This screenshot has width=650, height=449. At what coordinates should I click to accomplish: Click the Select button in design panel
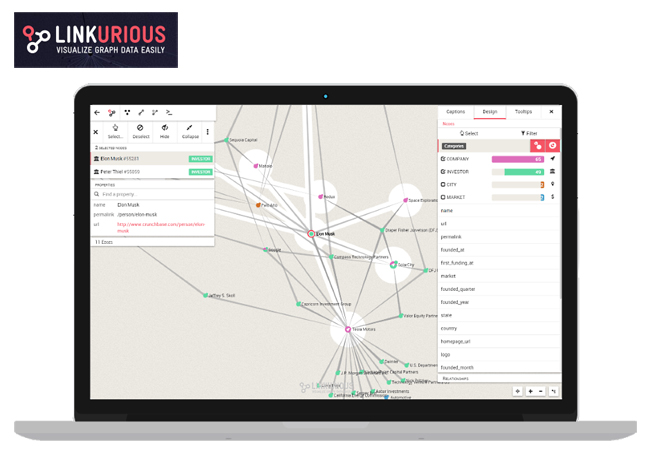point(469,133)
